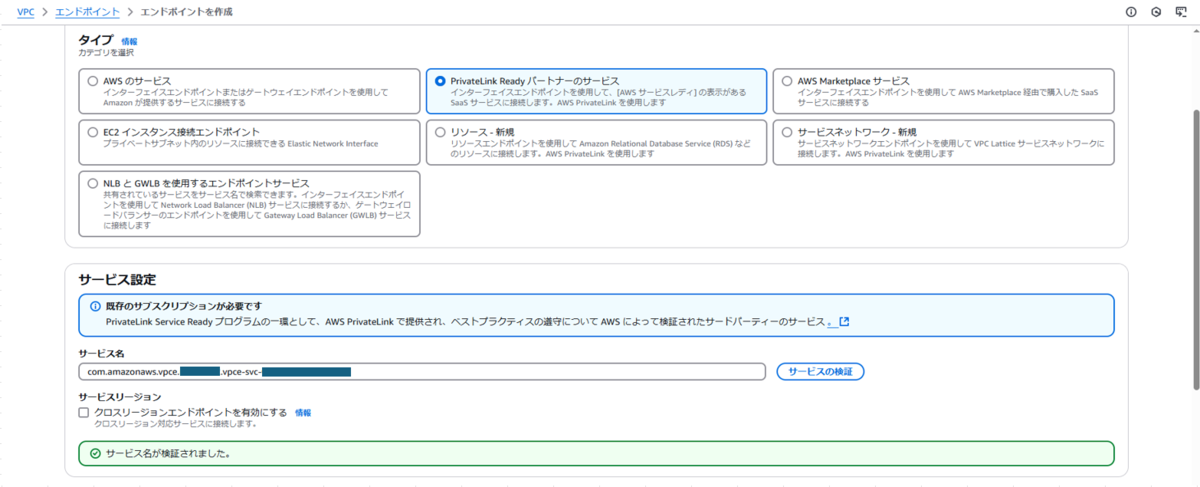Click the サービス設定 heading text

tap(116, 279)
